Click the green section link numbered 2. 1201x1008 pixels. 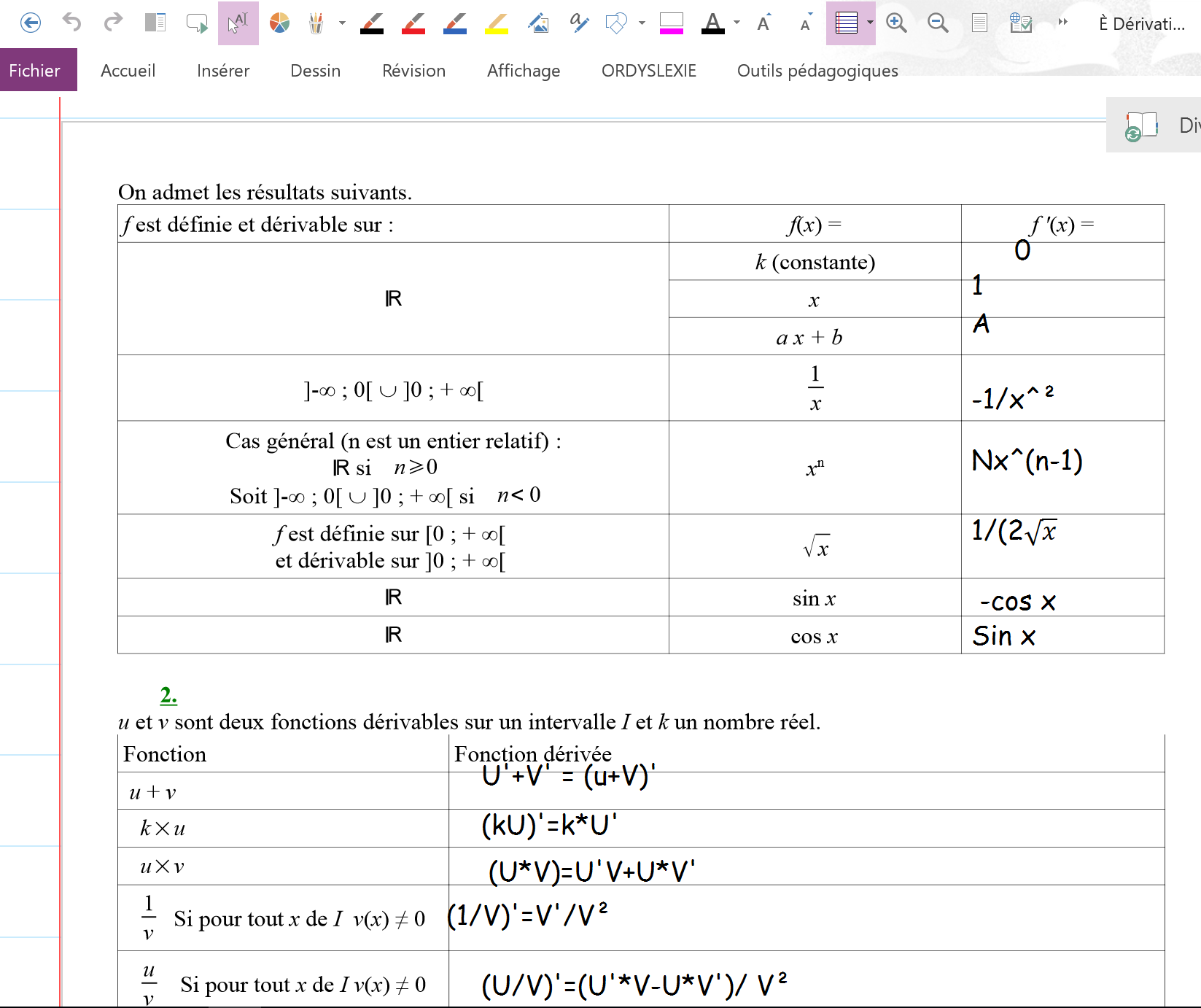[x=168, y=695]
